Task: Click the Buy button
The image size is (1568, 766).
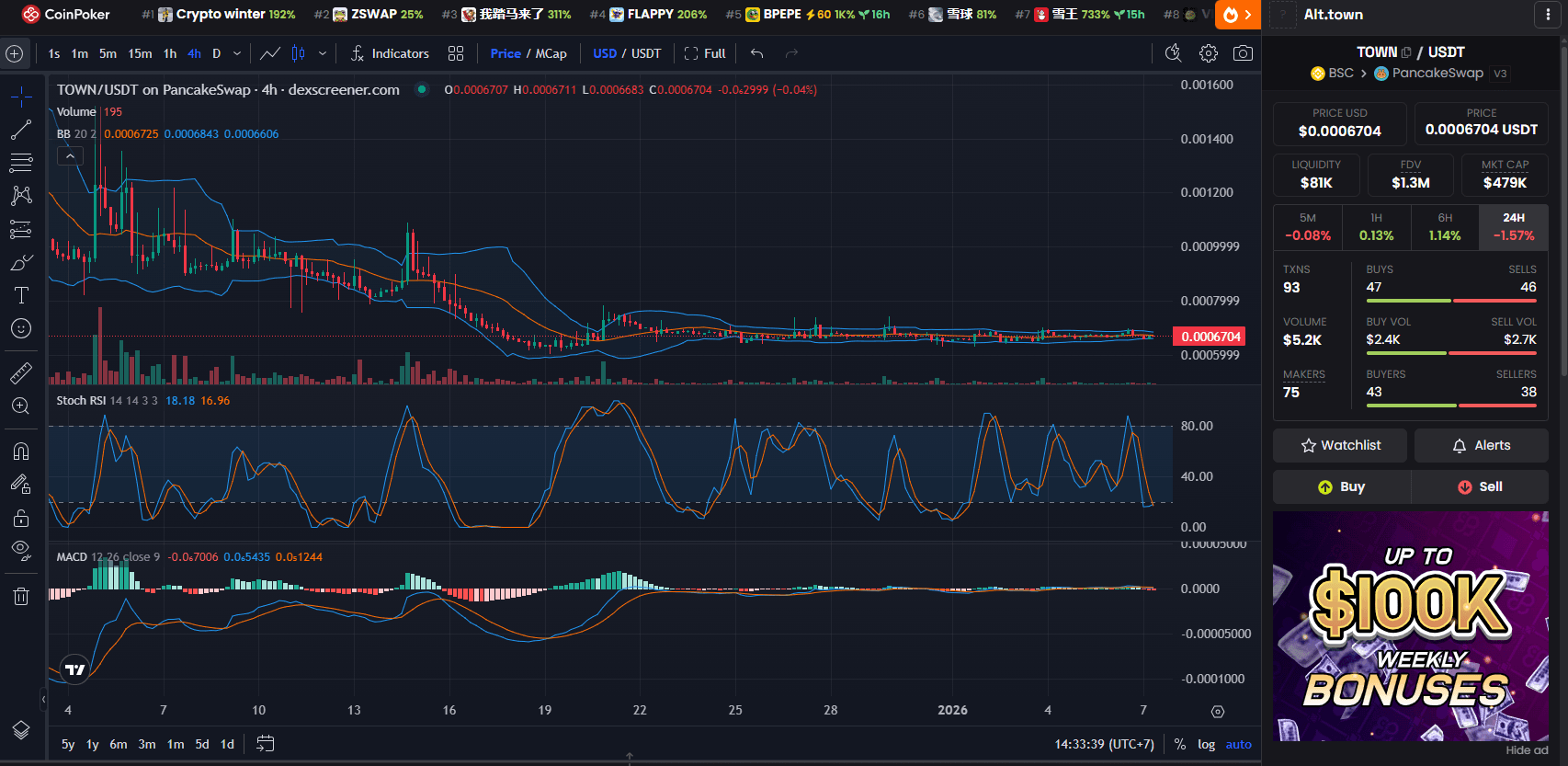Action: coord(1342,486)
